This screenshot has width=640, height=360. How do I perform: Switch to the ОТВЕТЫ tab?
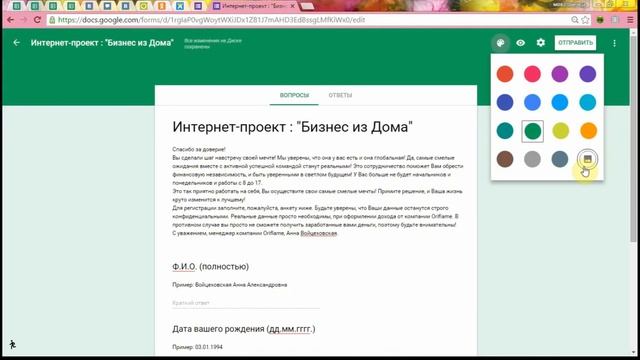pos(340,95)
